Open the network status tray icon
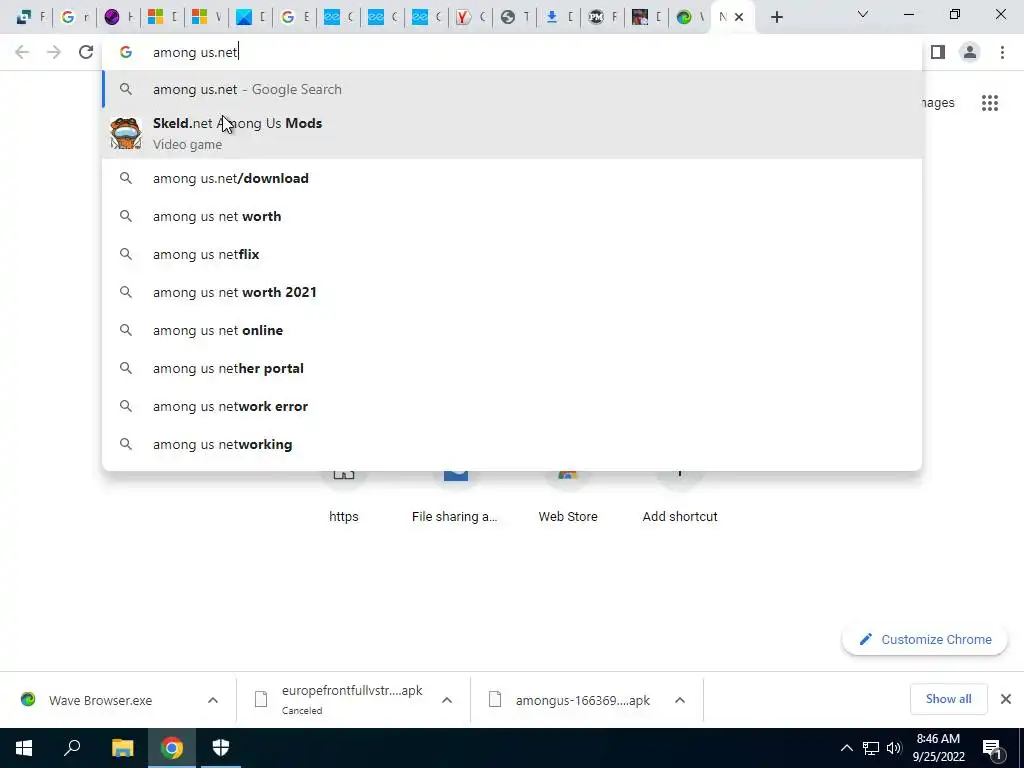 point(871,748)
